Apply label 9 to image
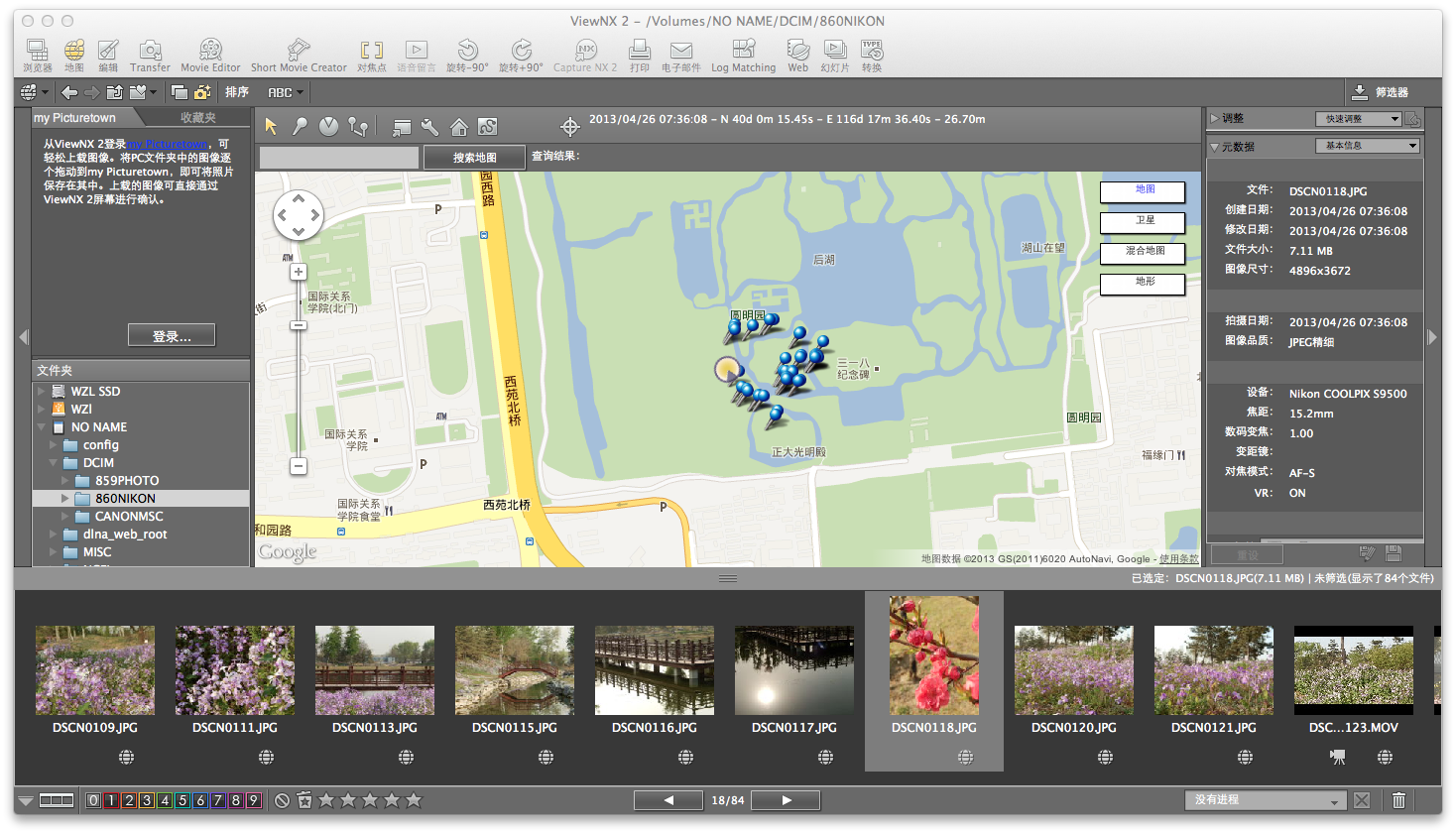 point(254,800)
